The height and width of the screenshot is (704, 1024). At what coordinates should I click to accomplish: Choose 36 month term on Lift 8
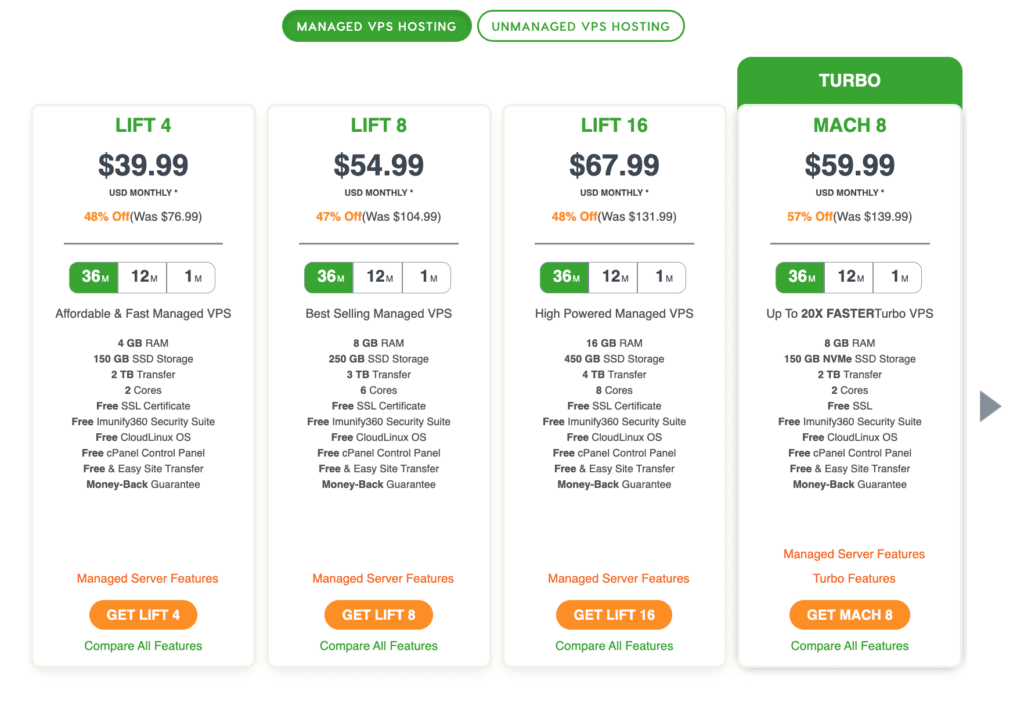(x=329, y=277)
